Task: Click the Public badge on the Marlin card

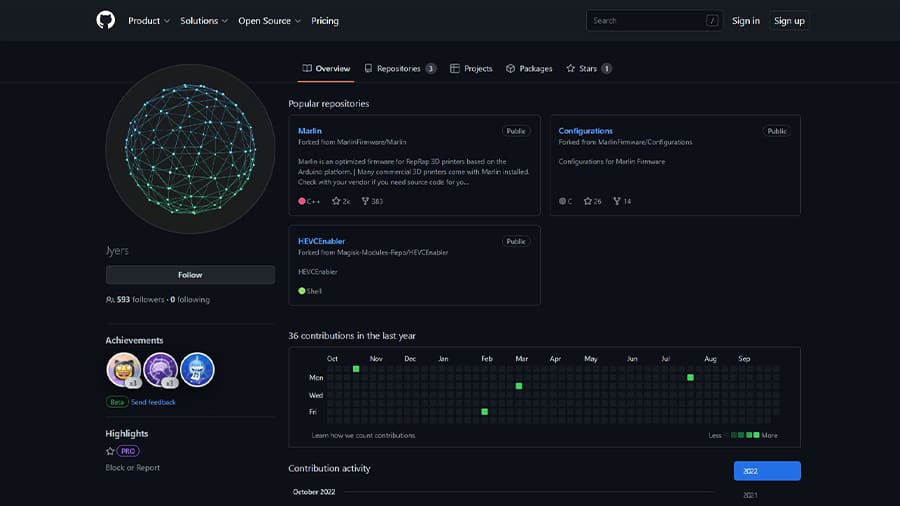Action: [516, 131]
